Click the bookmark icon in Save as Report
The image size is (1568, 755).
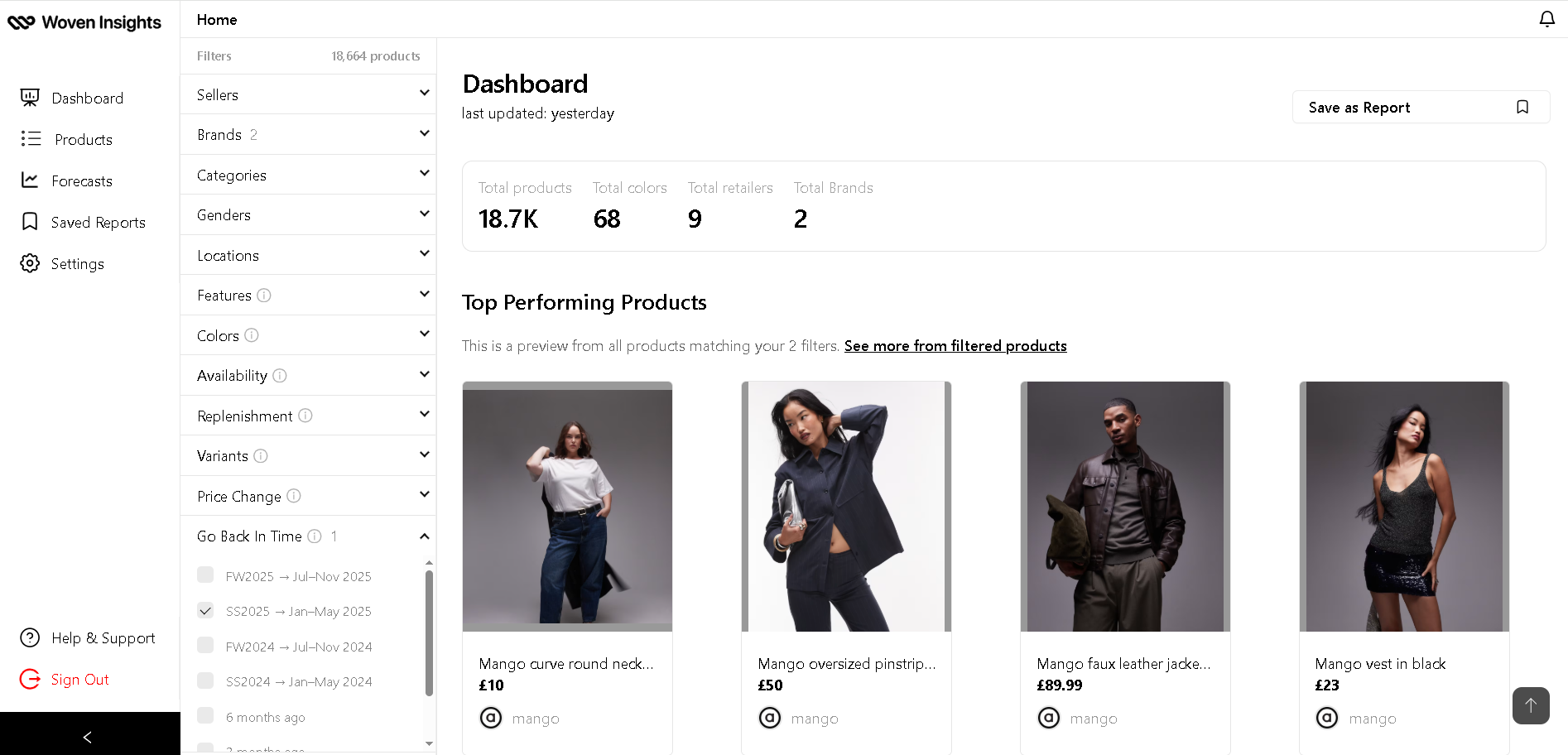click(x=1522, y=107)
